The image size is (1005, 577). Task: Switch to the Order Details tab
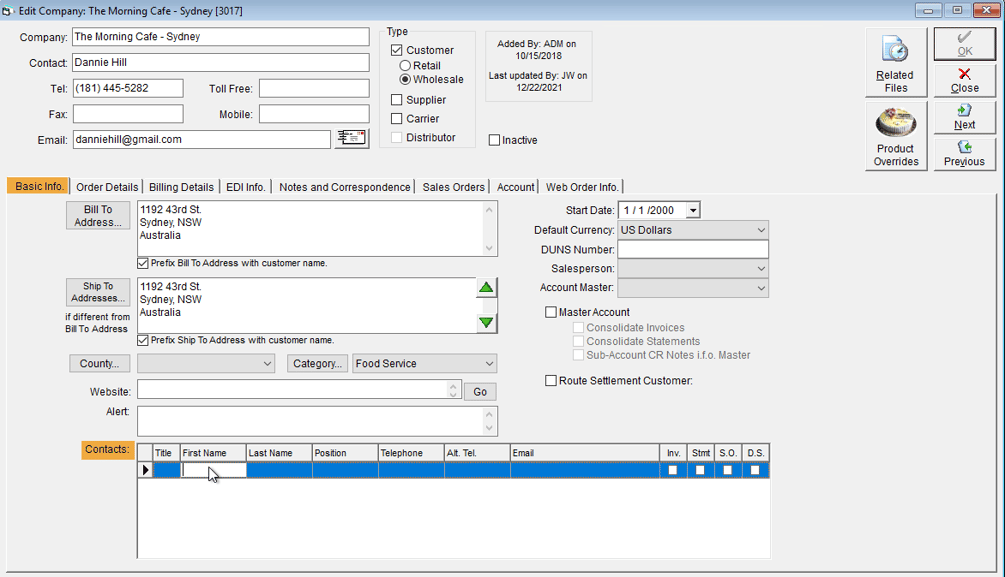[x=107, y=187]
